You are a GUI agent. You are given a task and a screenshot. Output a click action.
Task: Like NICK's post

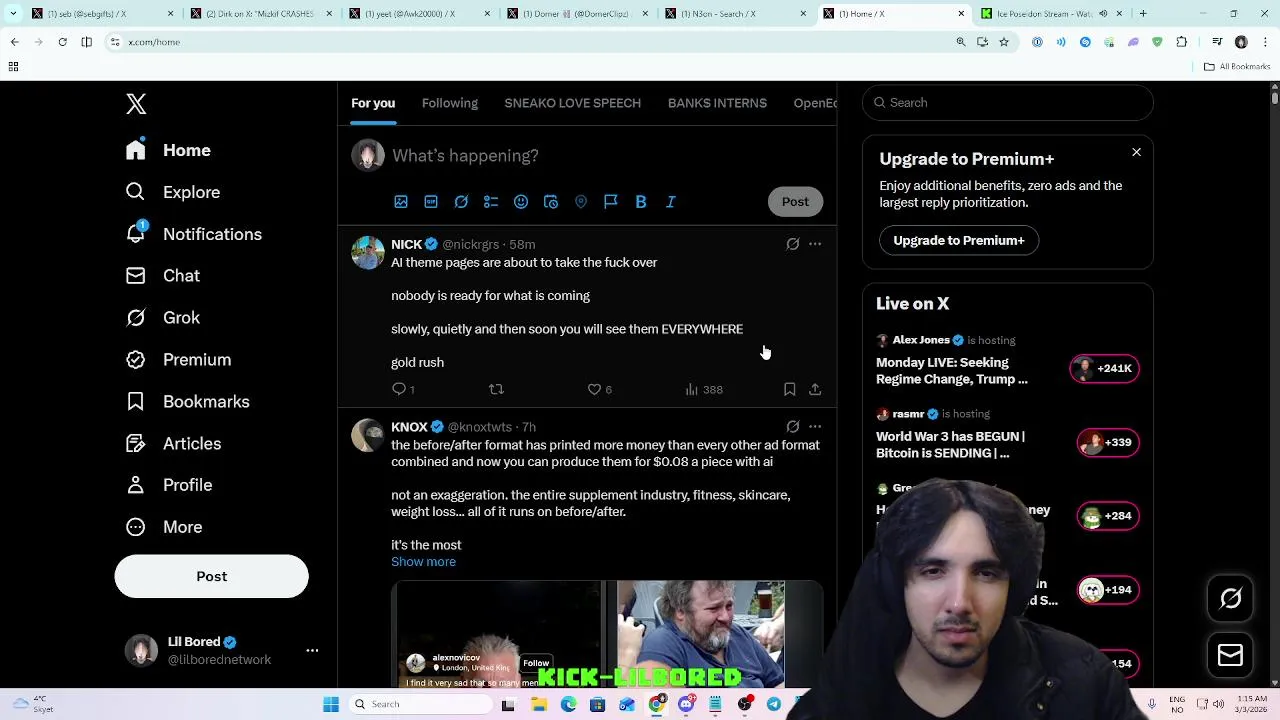pos(599,389)
